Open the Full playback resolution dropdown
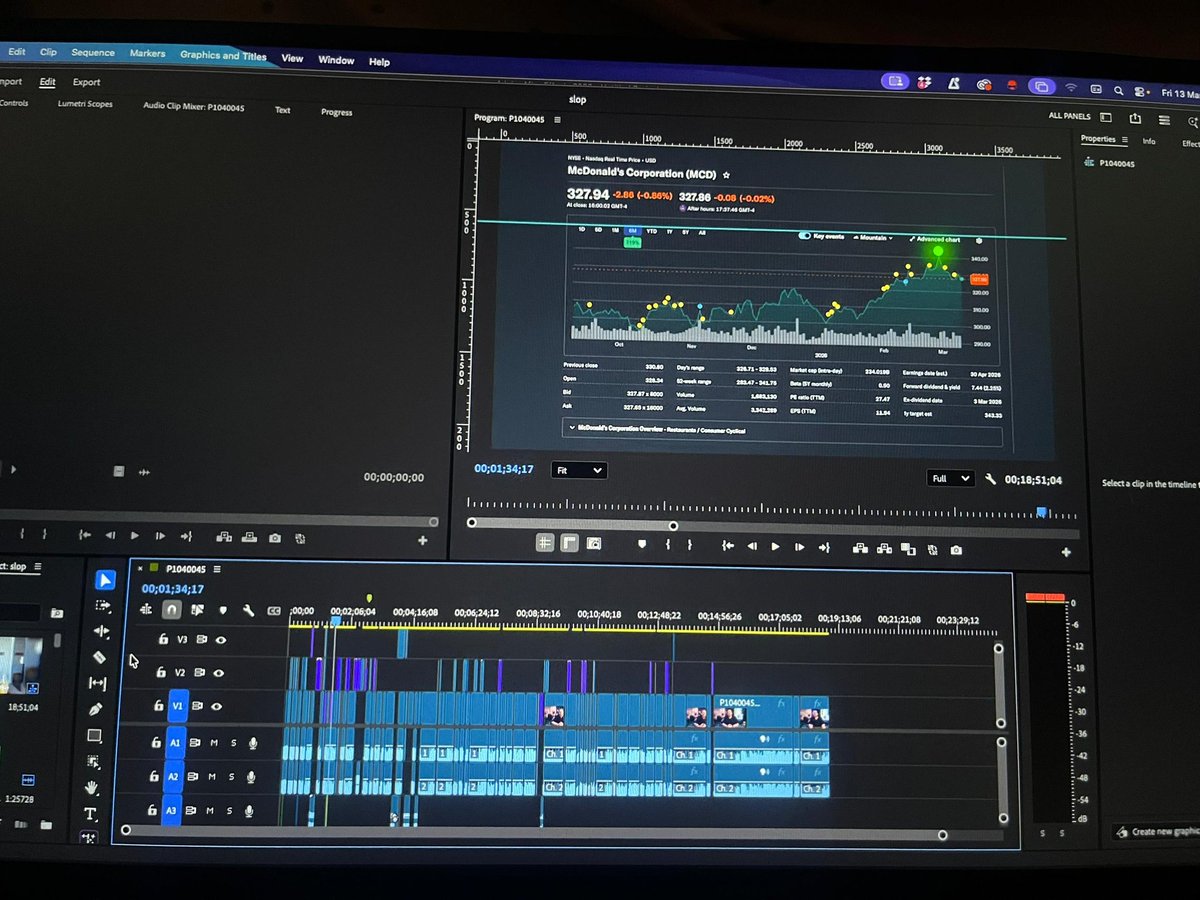Viewport: 1200px width, 900px height. click(x=949, y=478)
